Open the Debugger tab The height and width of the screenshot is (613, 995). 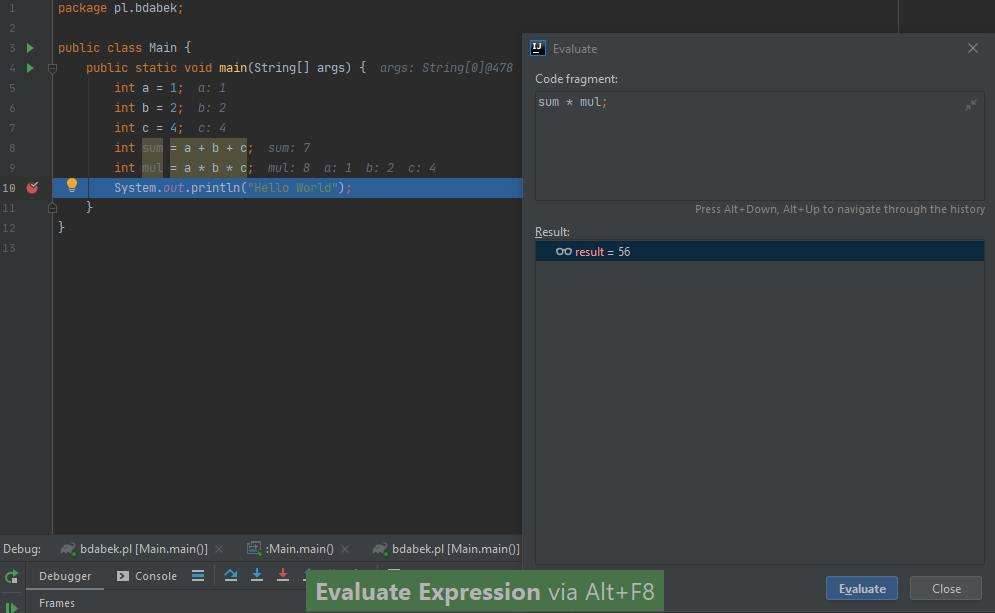[65, 576]
